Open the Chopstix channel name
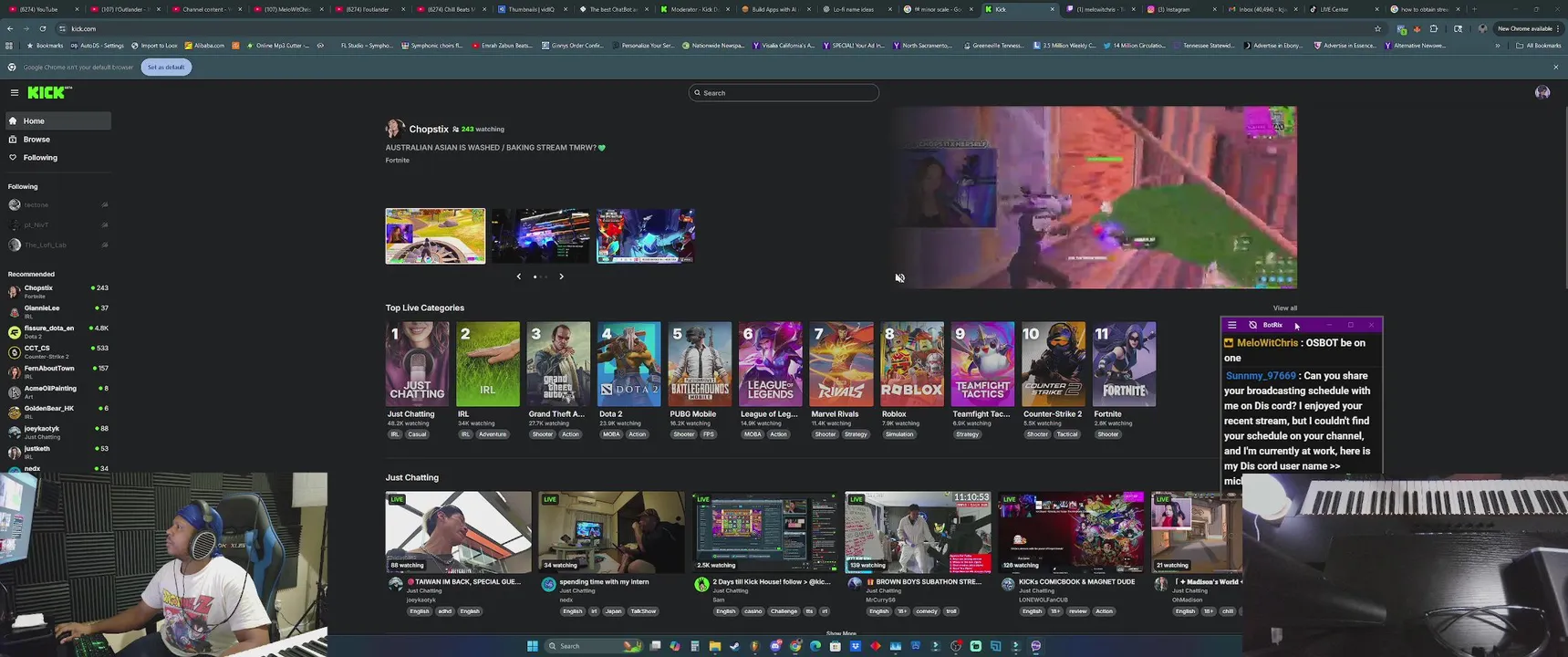The width and height of the screenshot is (1568, 657). click(x=429, y=130)
